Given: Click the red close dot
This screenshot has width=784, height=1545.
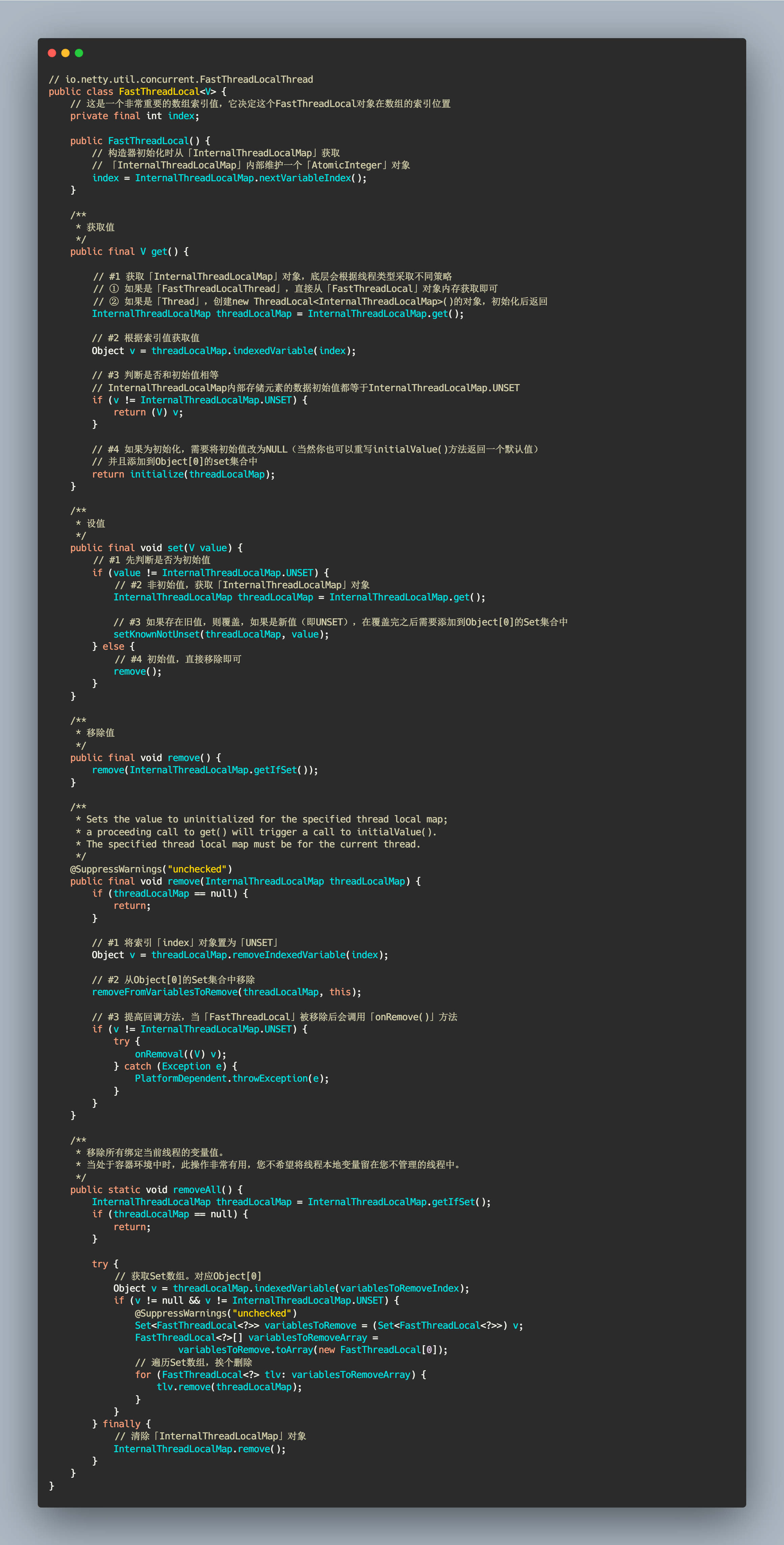Looking at the screenshot, I should (52, 53).
